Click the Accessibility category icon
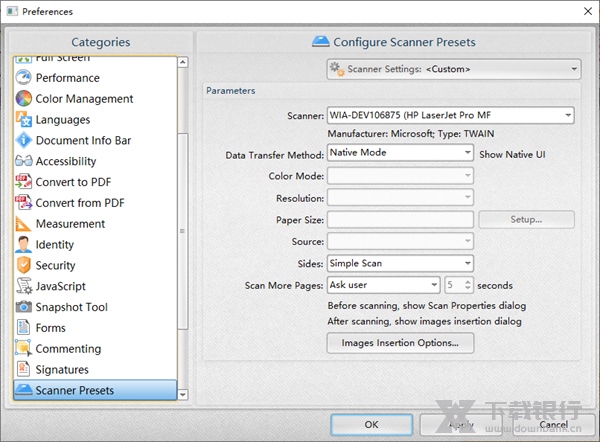The image size is (600, 442). (x=23, y=161)
